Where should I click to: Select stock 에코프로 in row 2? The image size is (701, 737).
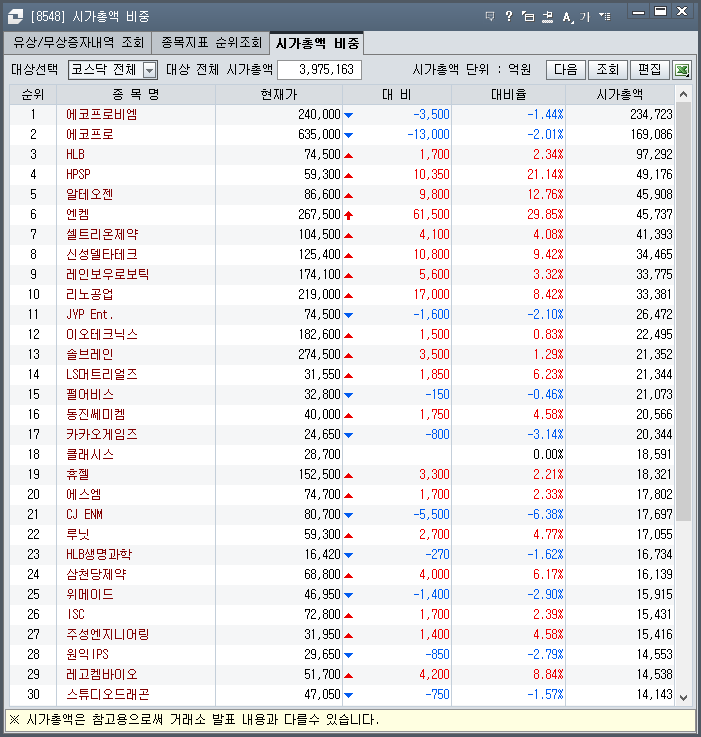[x=90, y=134]
